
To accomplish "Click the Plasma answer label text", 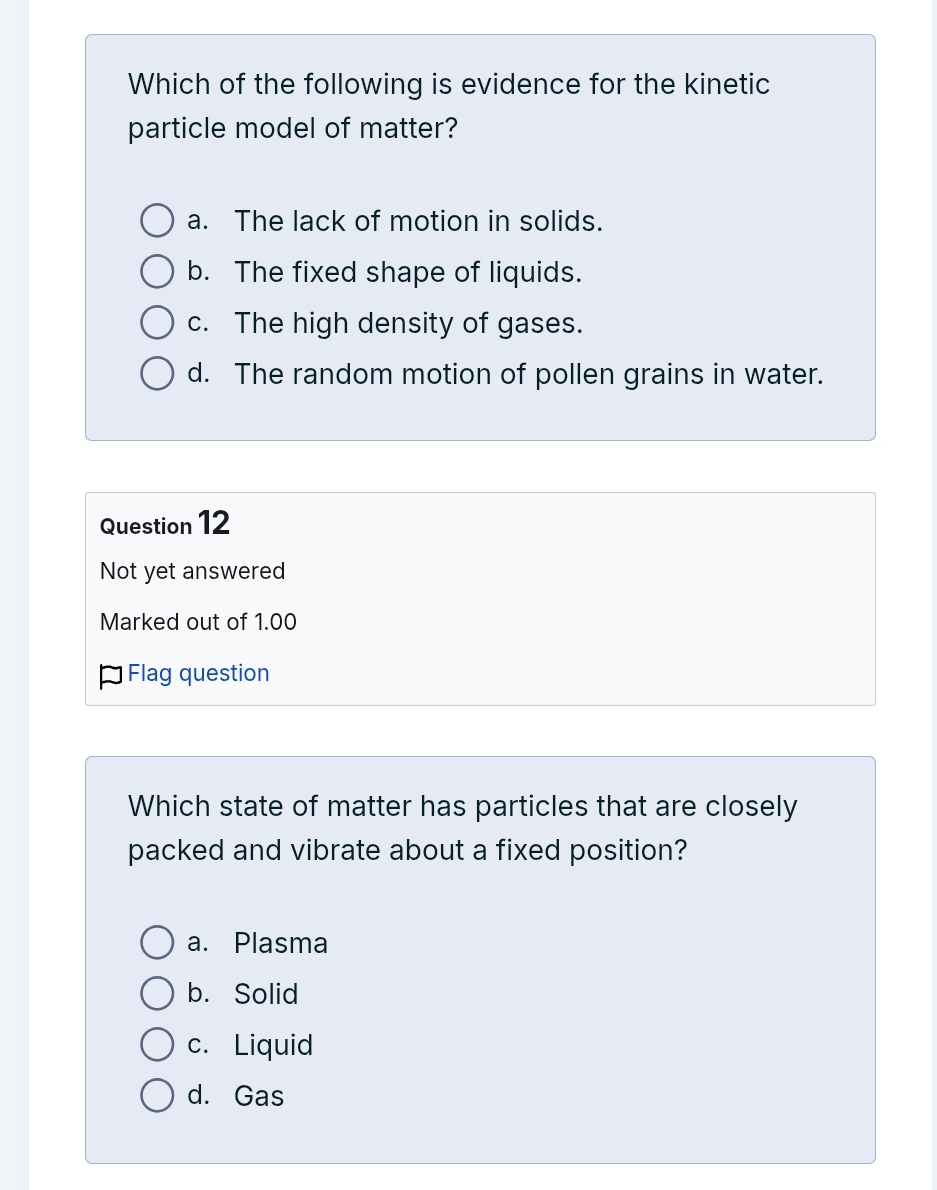I will click(280, 942).
